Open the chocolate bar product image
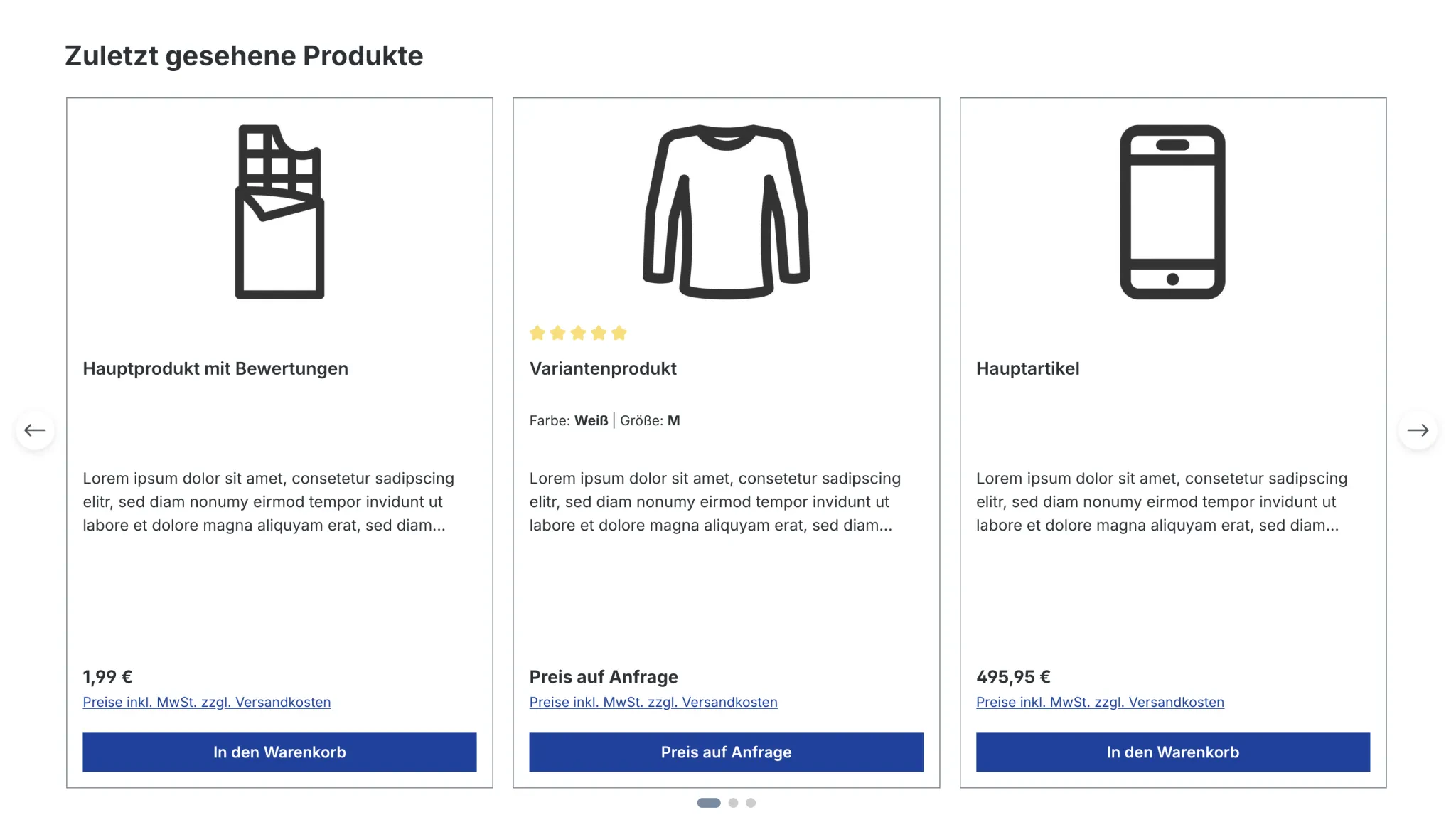Viewport: 1456px width, 837px height. click(279, 212)
